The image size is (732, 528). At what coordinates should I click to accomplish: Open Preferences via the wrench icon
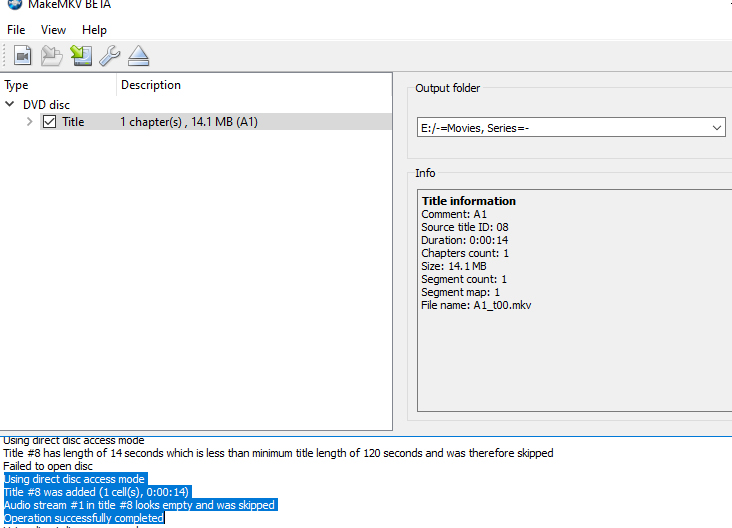point(110,56)
